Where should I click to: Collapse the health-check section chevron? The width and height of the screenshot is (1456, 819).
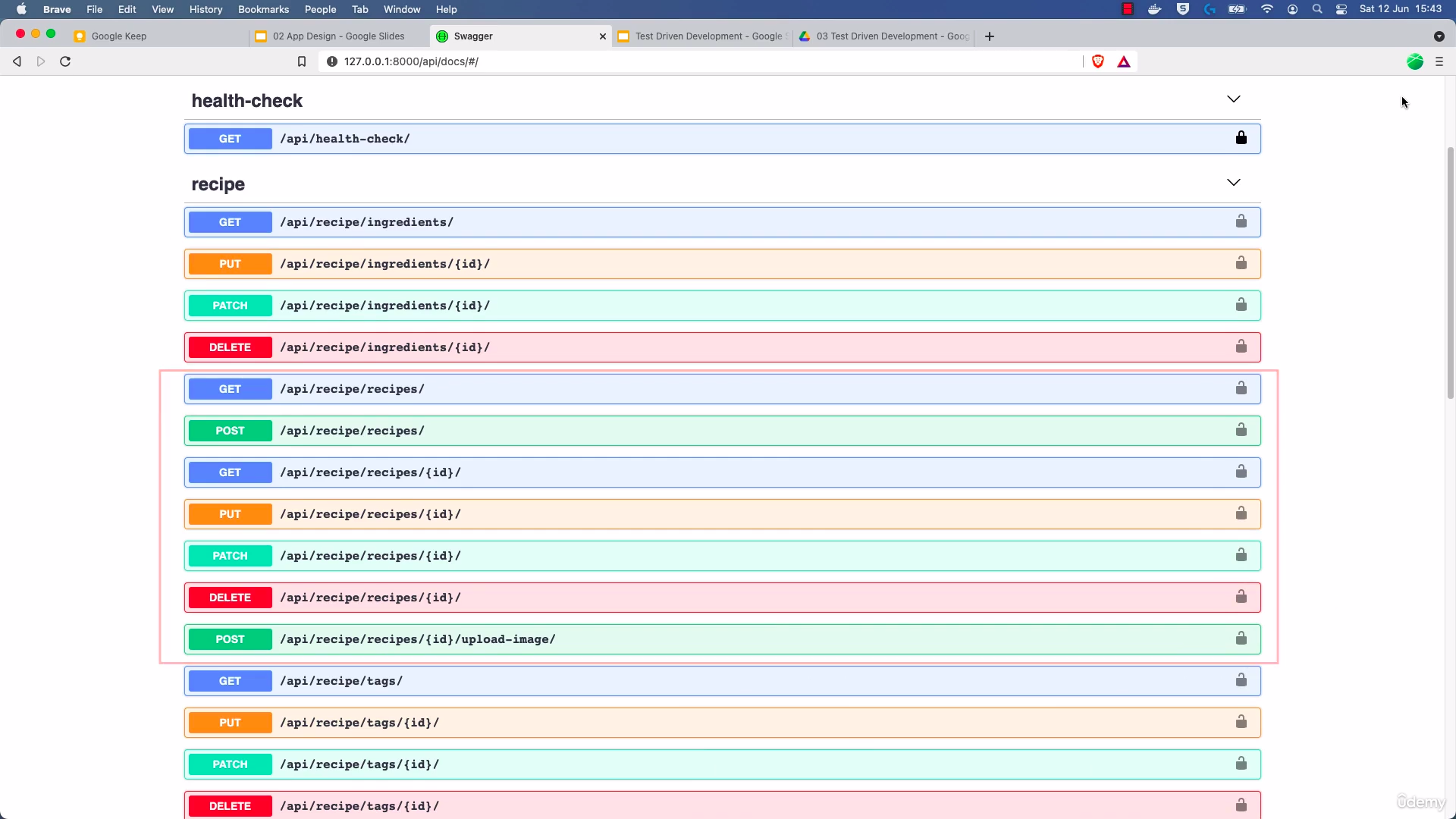pos(1233,99)
